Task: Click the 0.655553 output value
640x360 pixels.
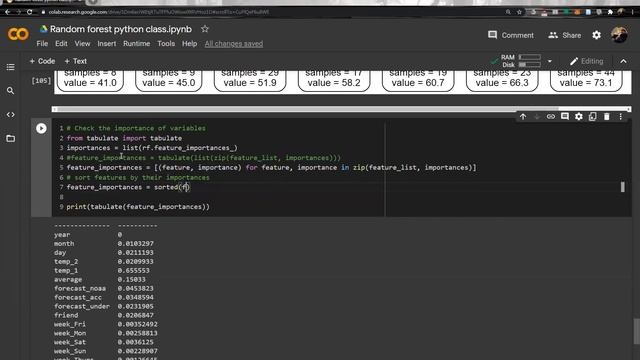Action: [133, 271]
